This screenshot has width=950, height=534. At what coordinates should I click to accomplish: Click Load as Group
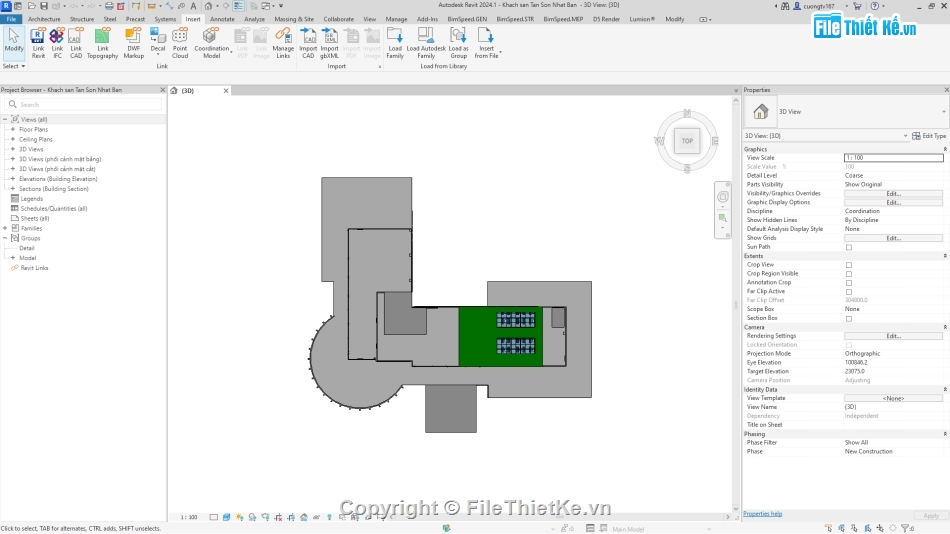click(458, 42)
